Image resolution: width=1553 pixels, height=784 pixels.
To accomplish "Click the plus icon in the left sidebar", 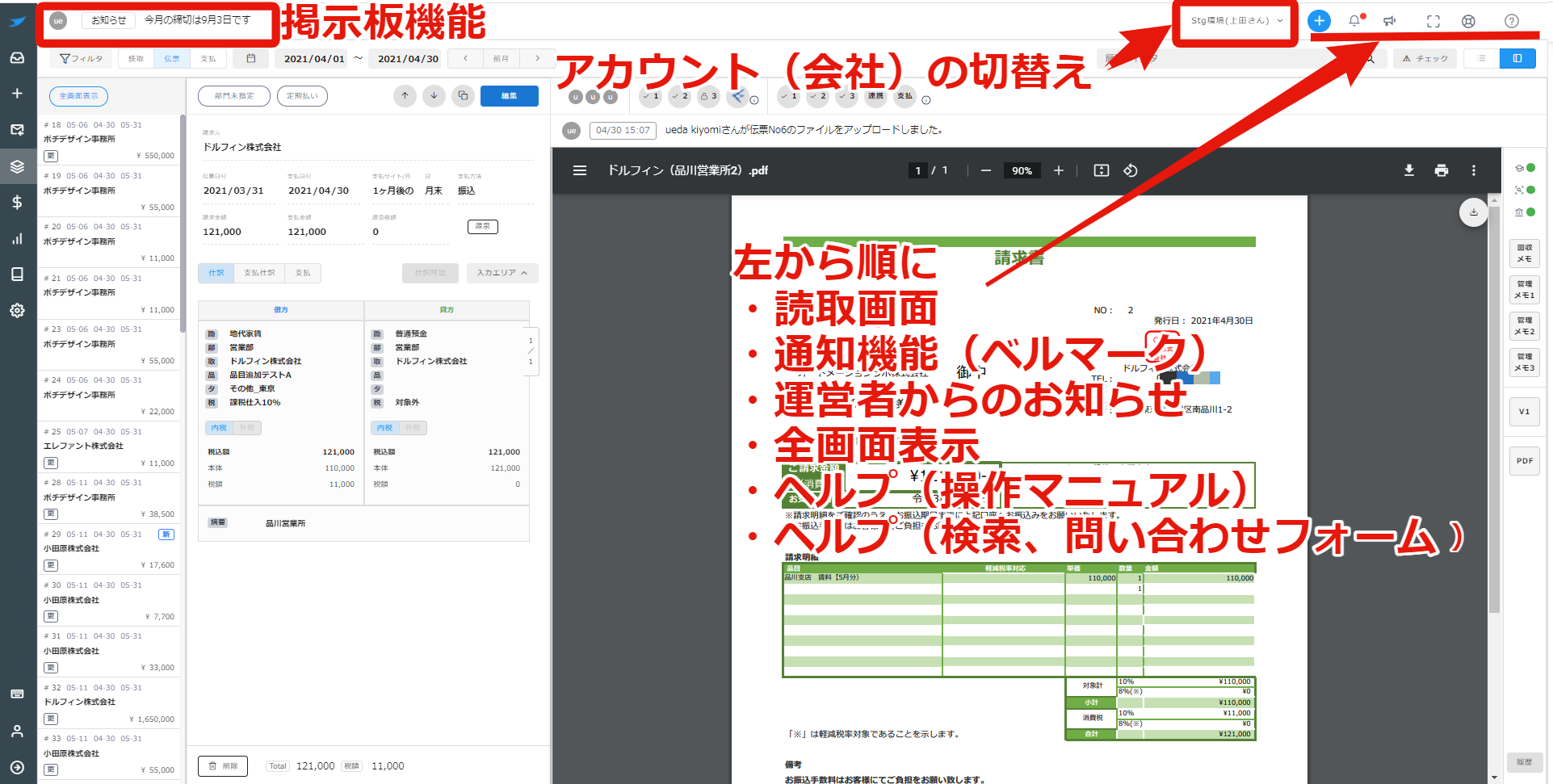I will click(17, 94).
